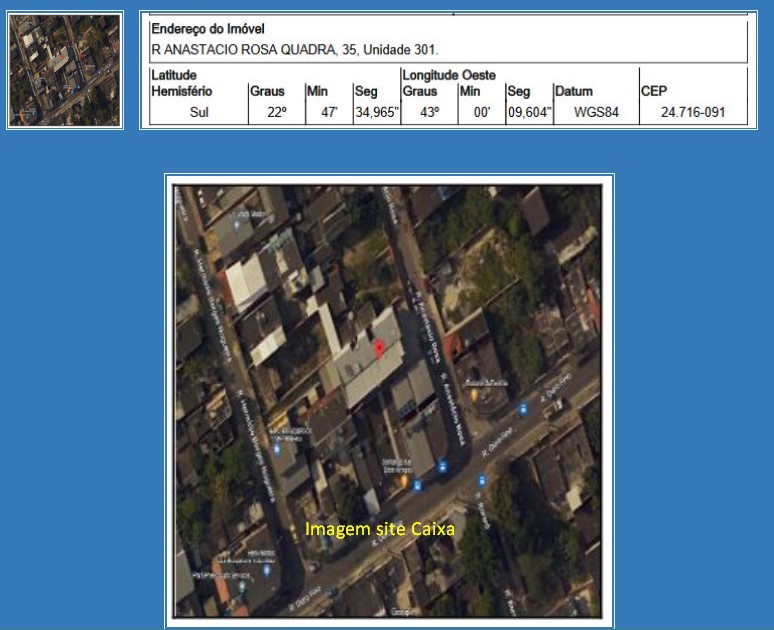Select the orange place marker above 'Imagem site Caixa'
Viewport: 774px width, 630px height.
[404, 480]
